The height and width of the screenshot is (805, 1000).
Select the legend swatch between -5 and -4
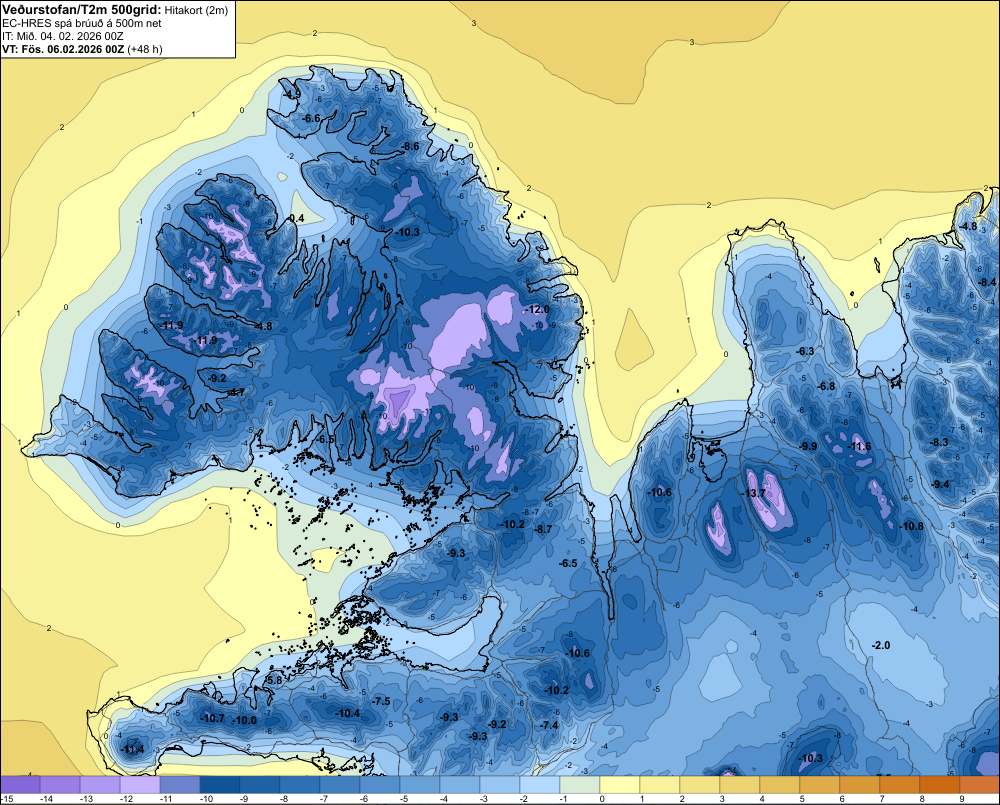(420, 785)
